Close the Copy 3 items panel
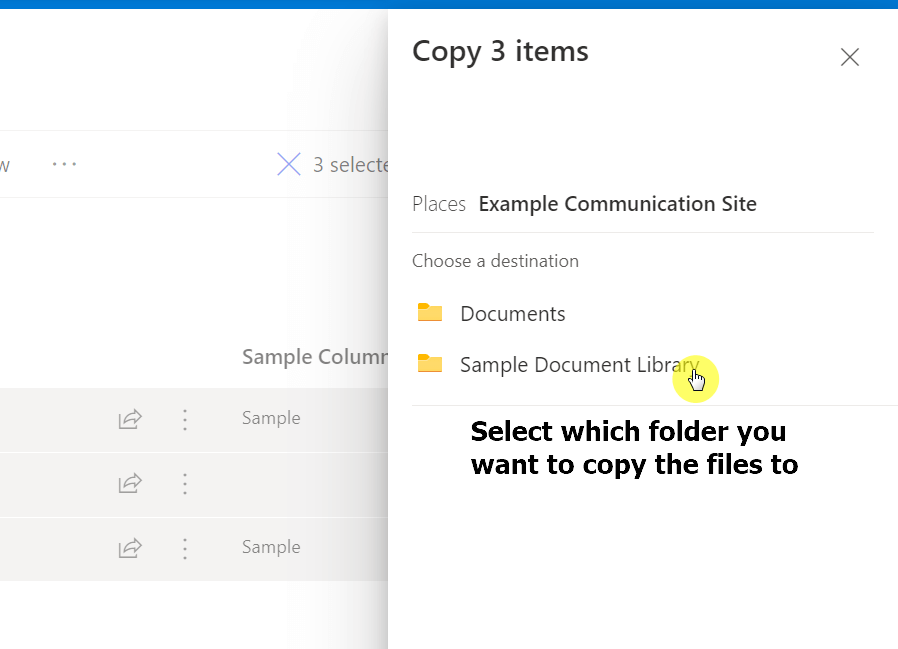 point(849,57)
